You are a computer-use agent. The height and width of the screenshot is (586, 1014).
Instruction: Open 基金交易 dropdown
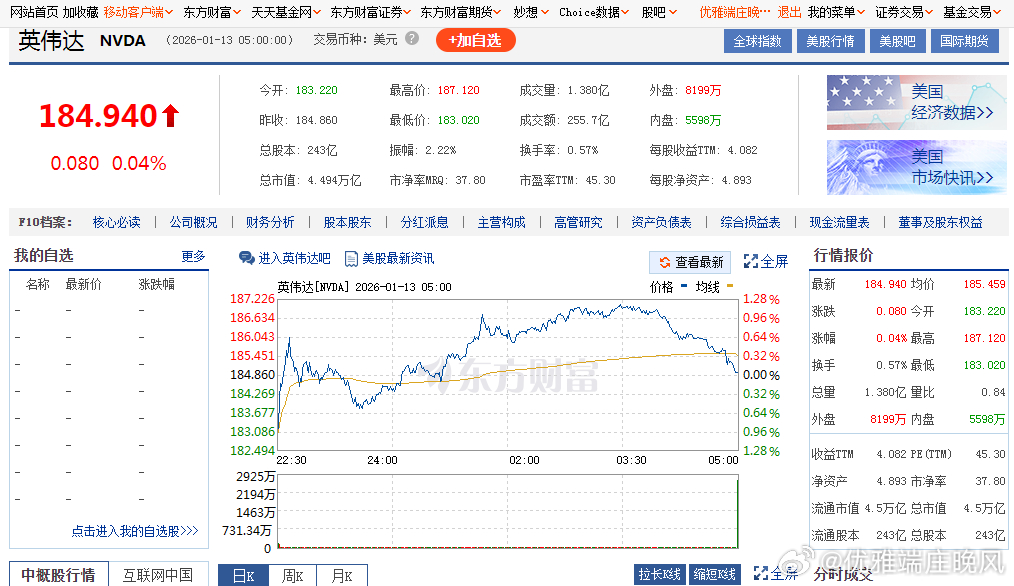(x=972, y=12)
